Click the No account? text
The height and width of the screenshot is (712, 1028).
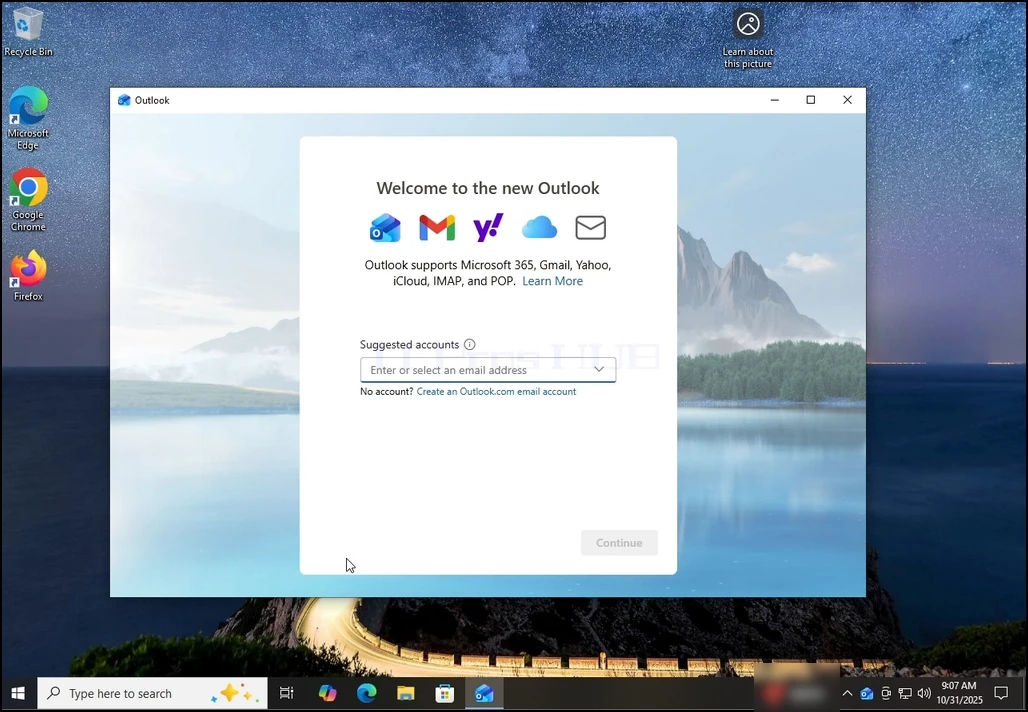pyautogui.click(x=386, y=391)
